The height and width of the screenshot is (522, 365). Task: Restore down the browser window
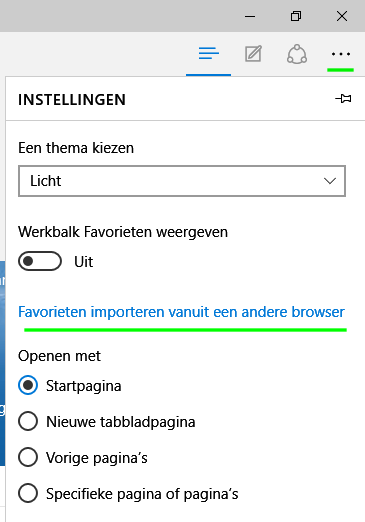pos(296,16)
